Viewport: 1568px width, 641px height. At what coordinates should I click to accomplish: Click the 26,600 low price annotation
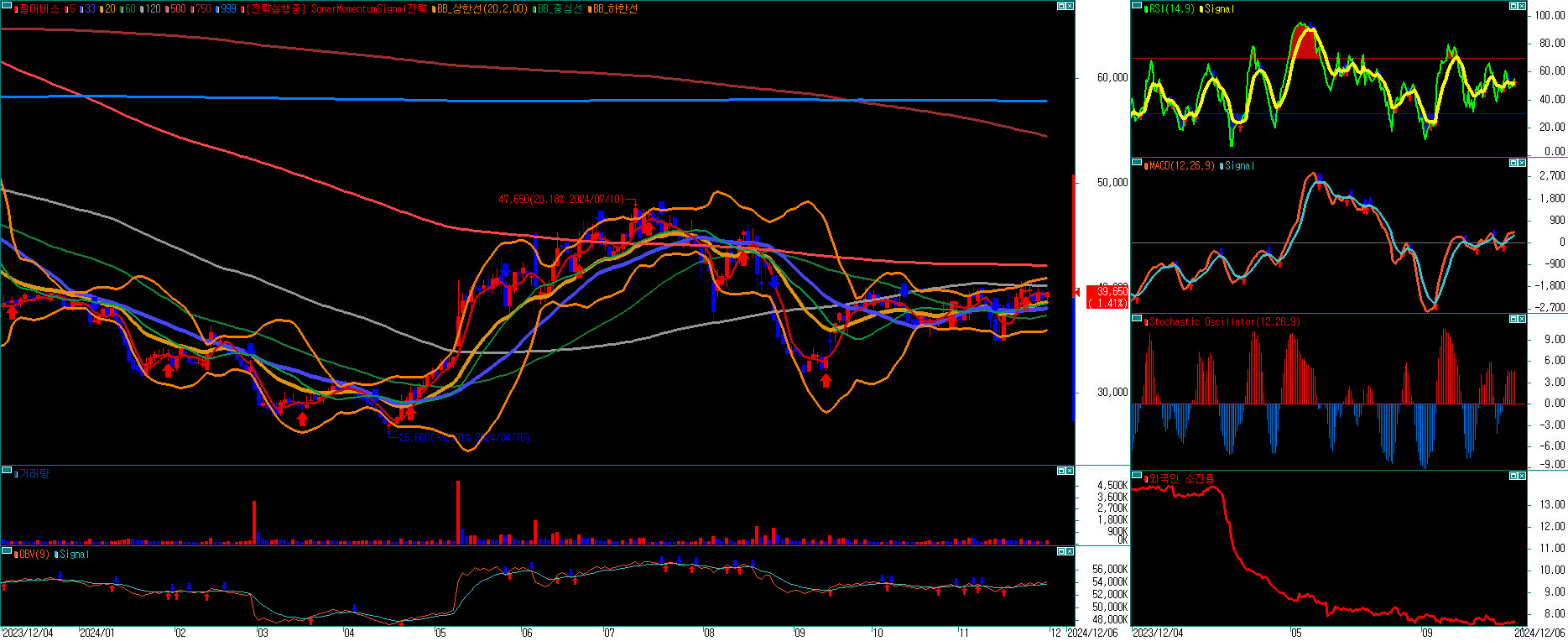(465, 437)
